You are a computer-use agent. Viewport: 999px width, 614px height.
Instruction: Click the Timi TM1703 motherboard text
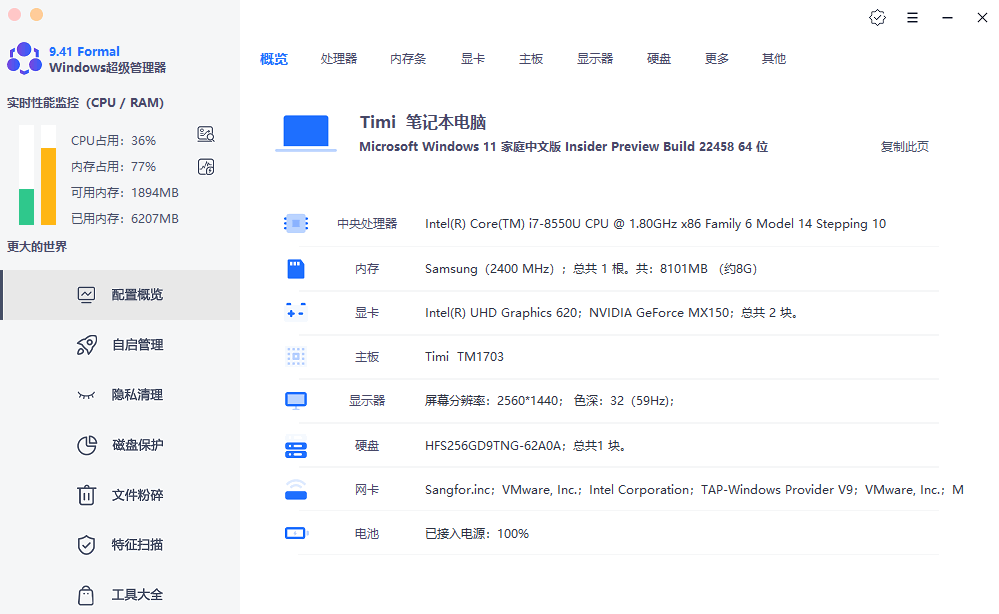pyautogui.click(x=464, y=357)
